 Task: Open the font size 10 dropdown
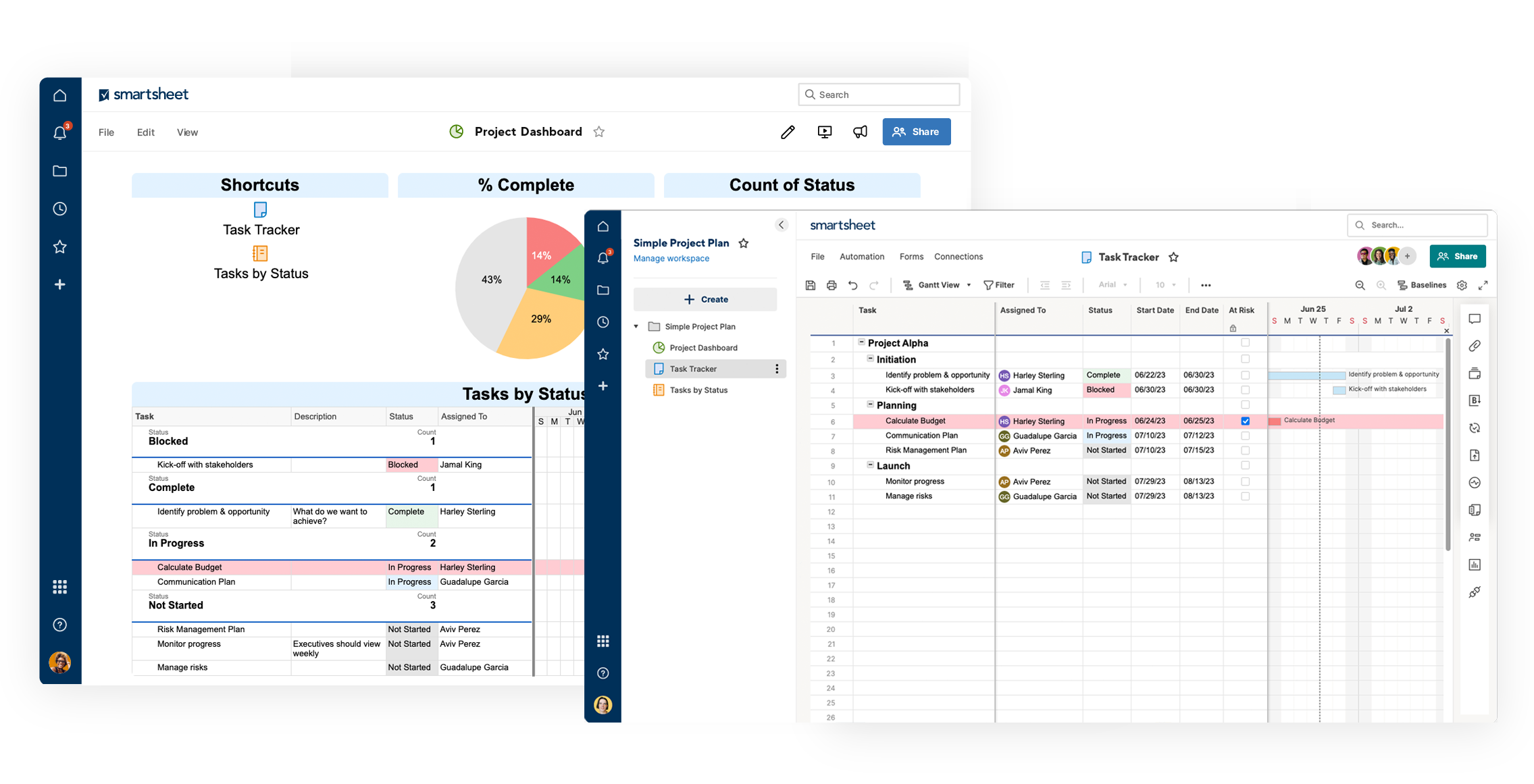(x=1165, y=285)
